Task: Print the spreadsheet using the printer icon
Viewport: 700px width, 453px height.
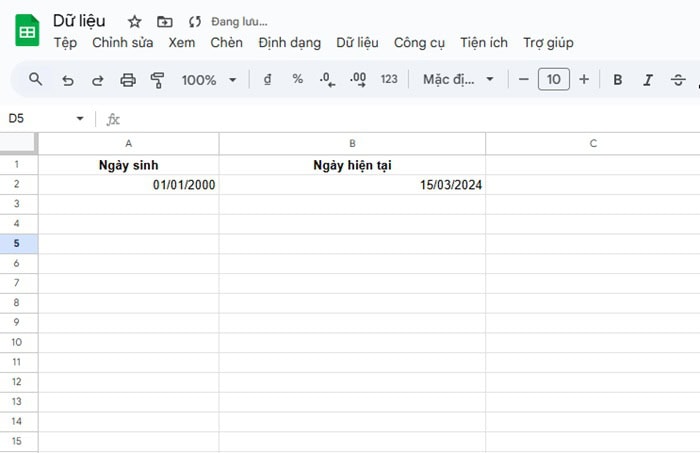Action: 127,79
